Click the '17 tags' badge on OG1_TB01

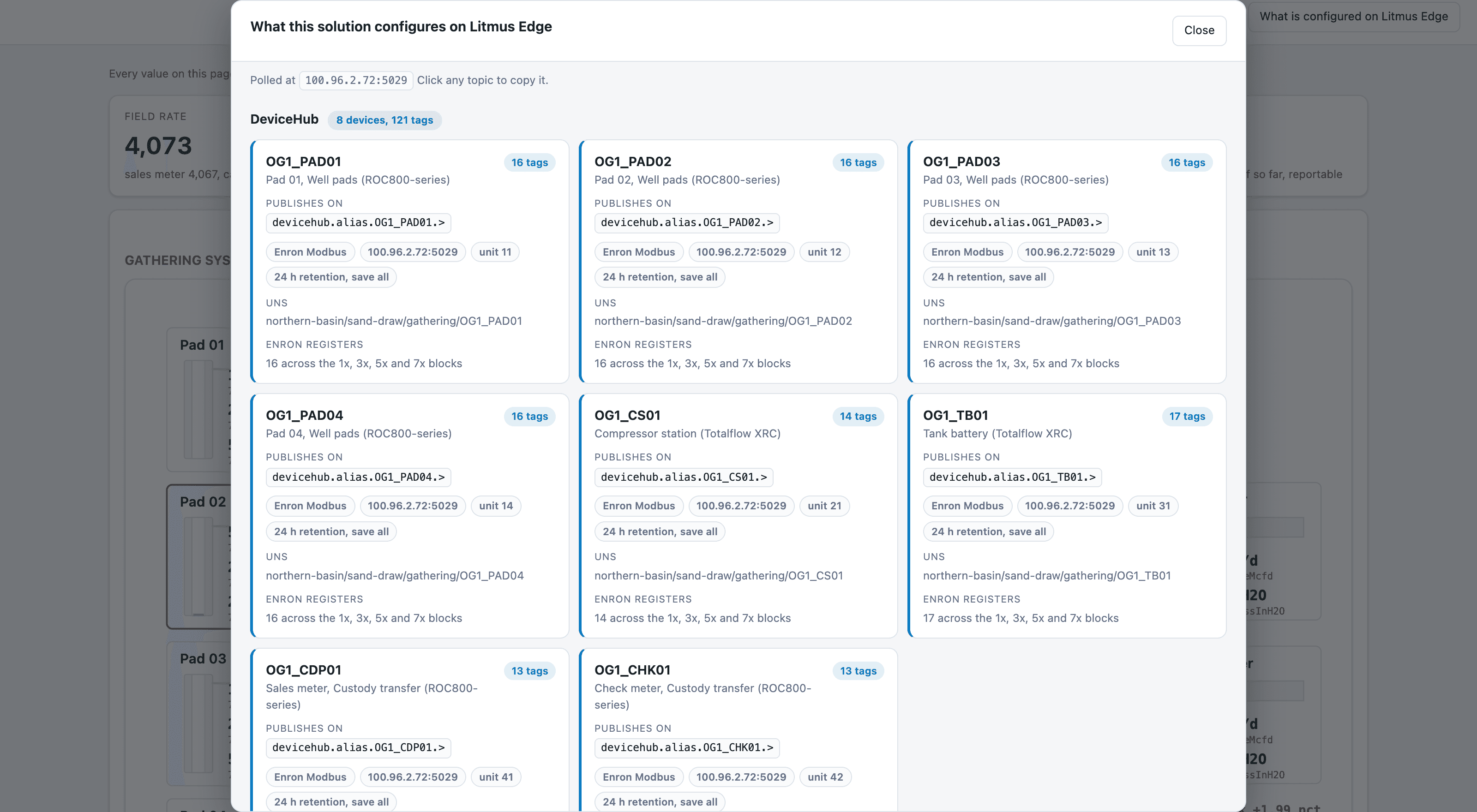pos(1187,416)
